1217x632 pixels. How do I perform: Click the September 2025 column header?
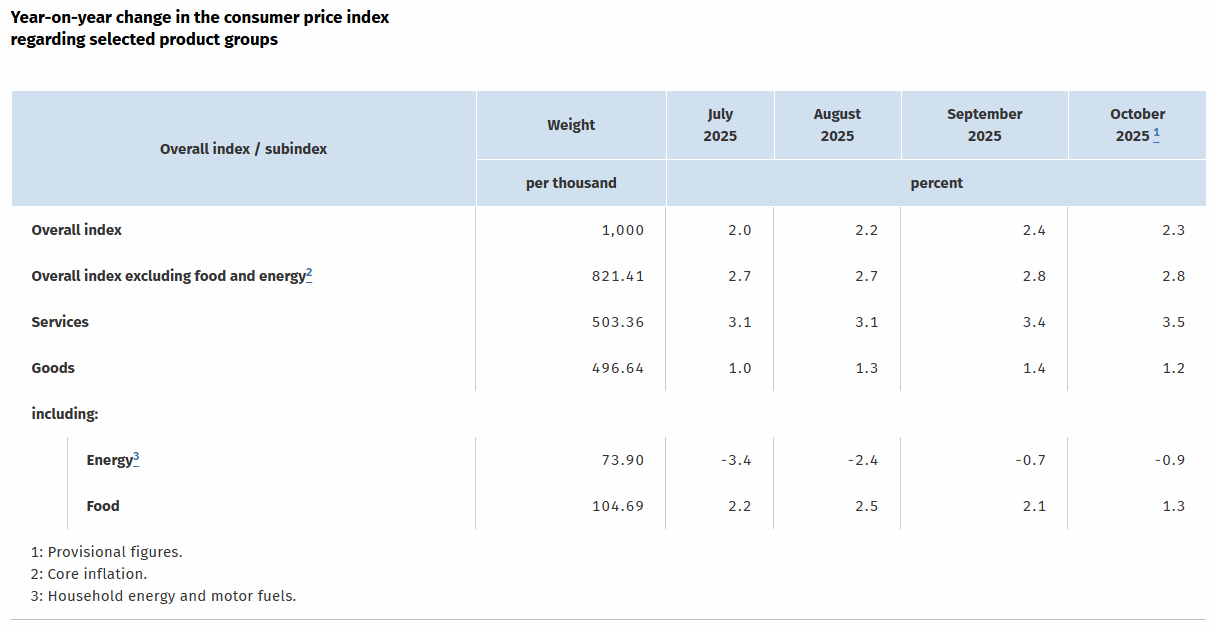coord(984,125)
